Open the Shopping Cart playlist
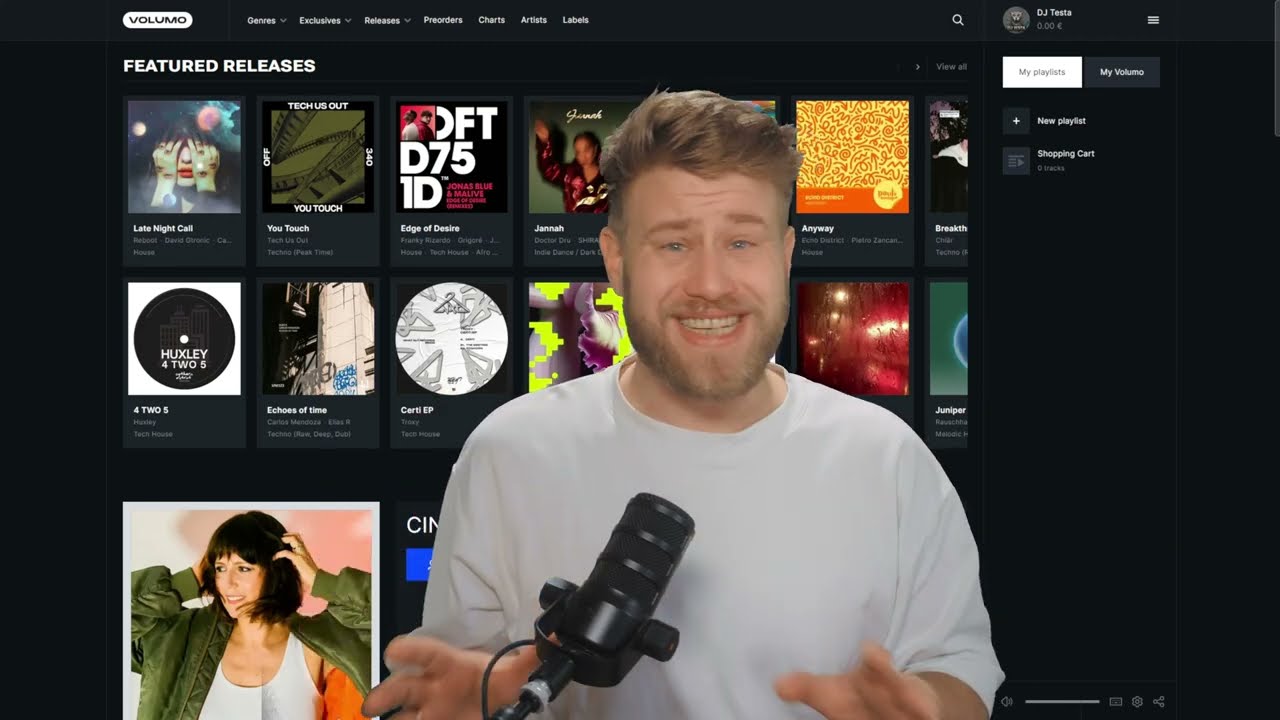1280x720 pixels. [1066, 154]
